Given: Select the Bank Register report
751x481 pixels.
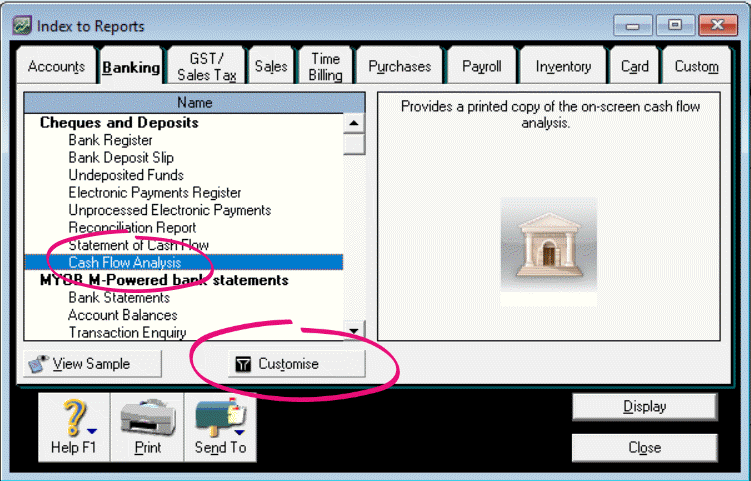Looking at the screenshot, I should coord(110,140).
